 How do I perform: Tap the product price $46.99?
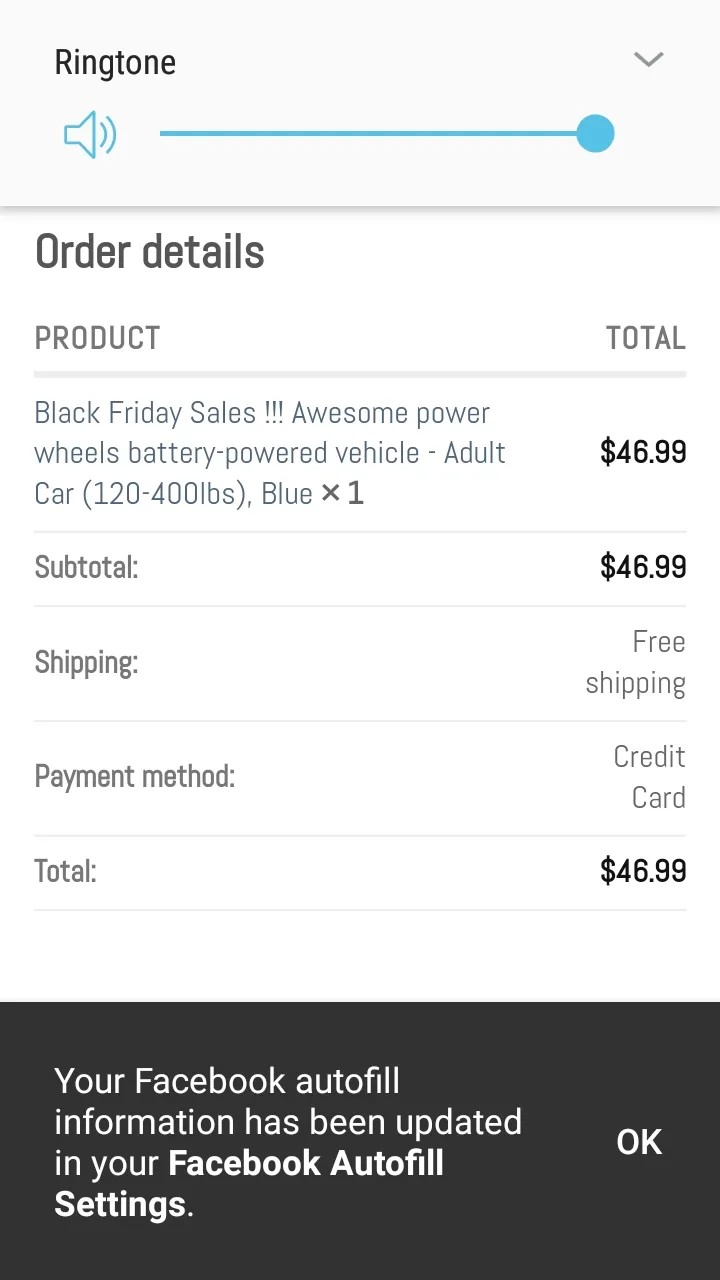point(643,452)
